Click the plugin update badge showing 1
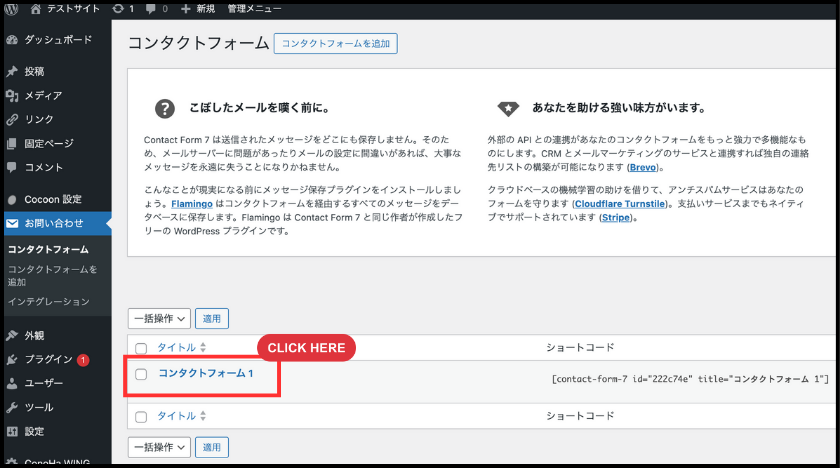The height and width of the screenshot is (468, 840). tap(82, 360)
